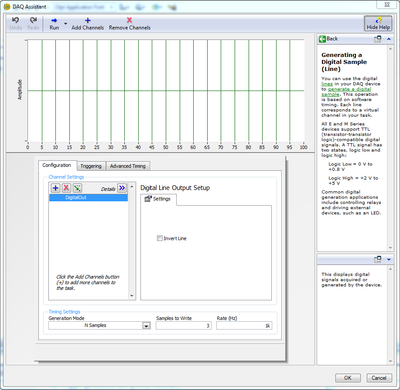Open the Run options dropdown arrow

[65, 23]
